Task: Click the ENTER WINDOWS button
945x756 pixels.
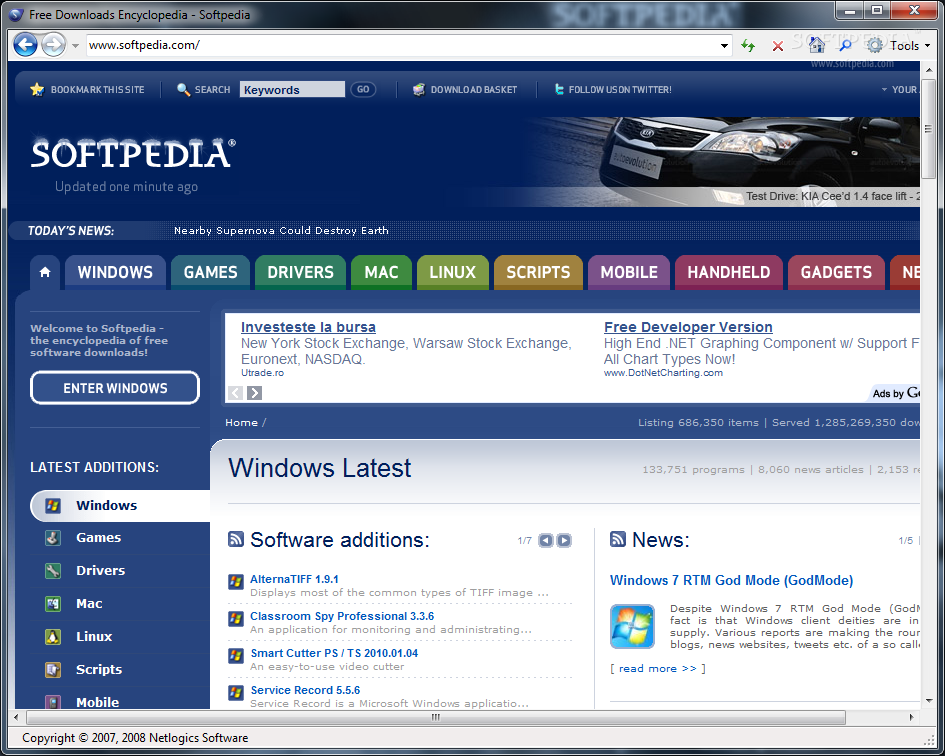Action: tap(115, 388)
